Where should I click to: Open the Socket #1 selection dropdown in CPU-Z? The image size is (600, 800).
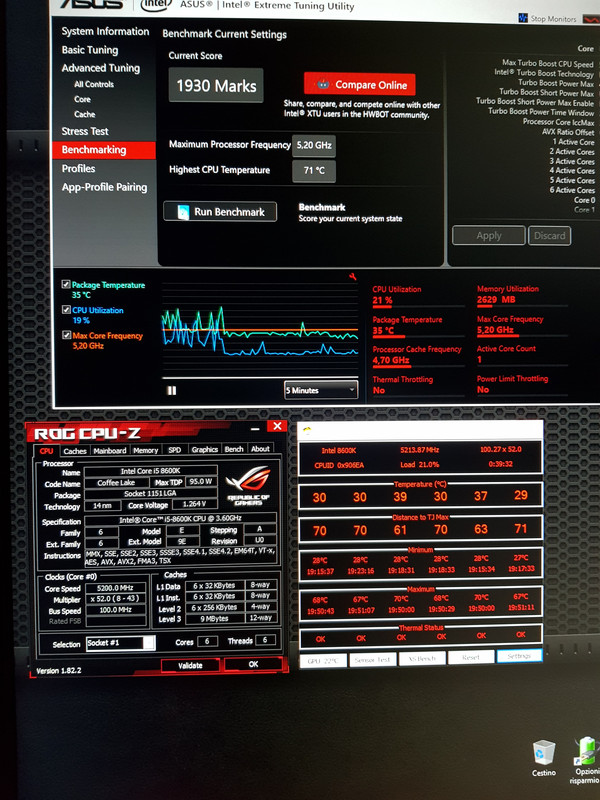point(120,643)
